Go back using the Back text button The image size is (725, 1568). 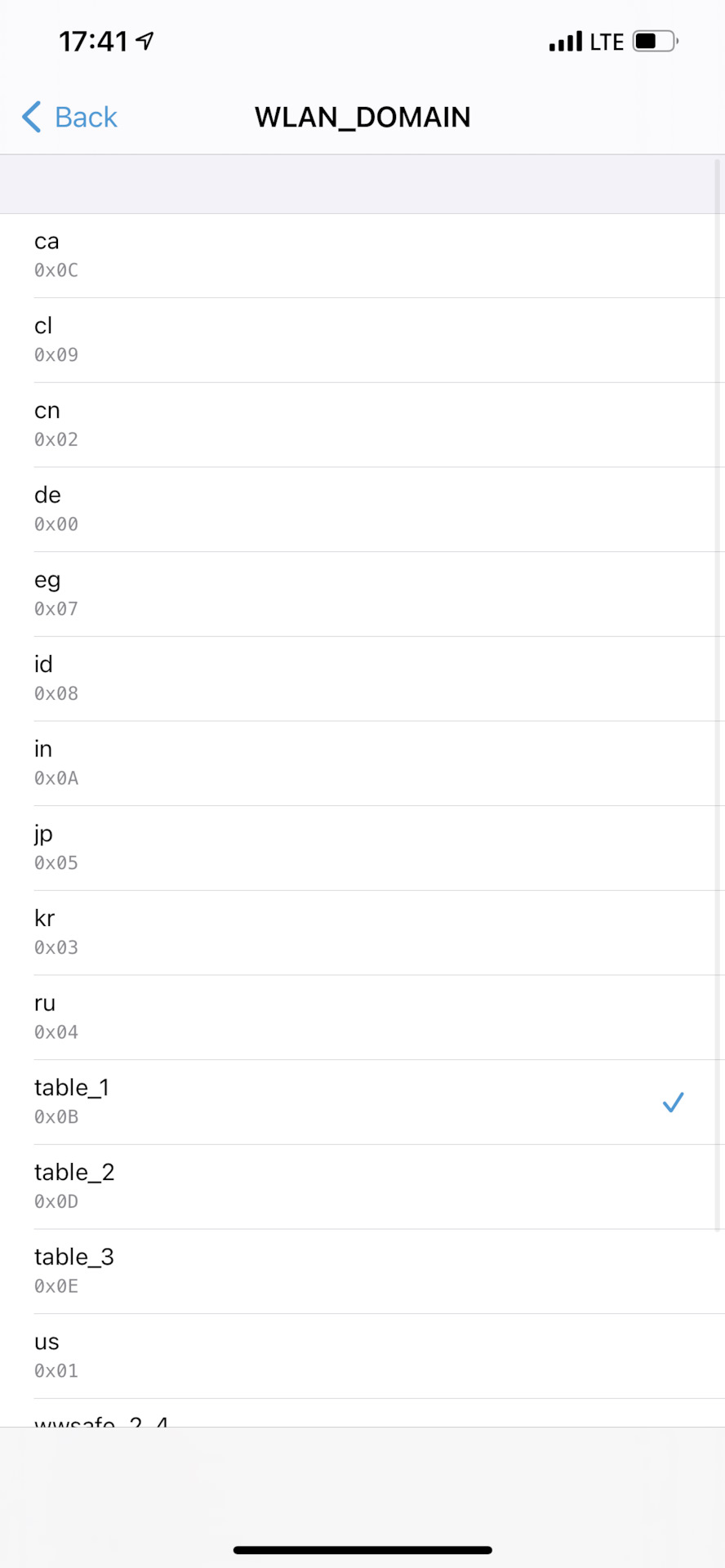pyautogui.click(x=86, y=117)
